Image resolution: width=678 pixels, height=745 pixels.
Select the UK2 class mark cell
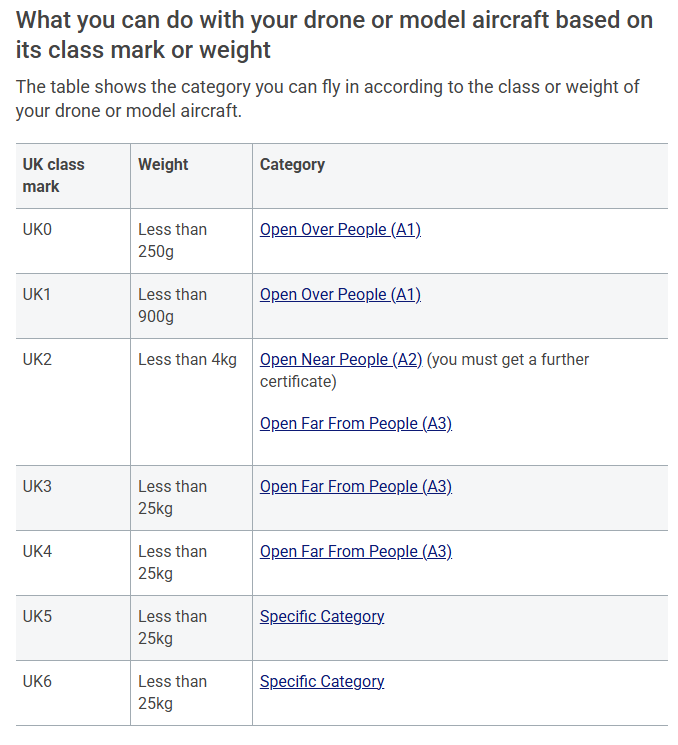(x=37, y=360)
